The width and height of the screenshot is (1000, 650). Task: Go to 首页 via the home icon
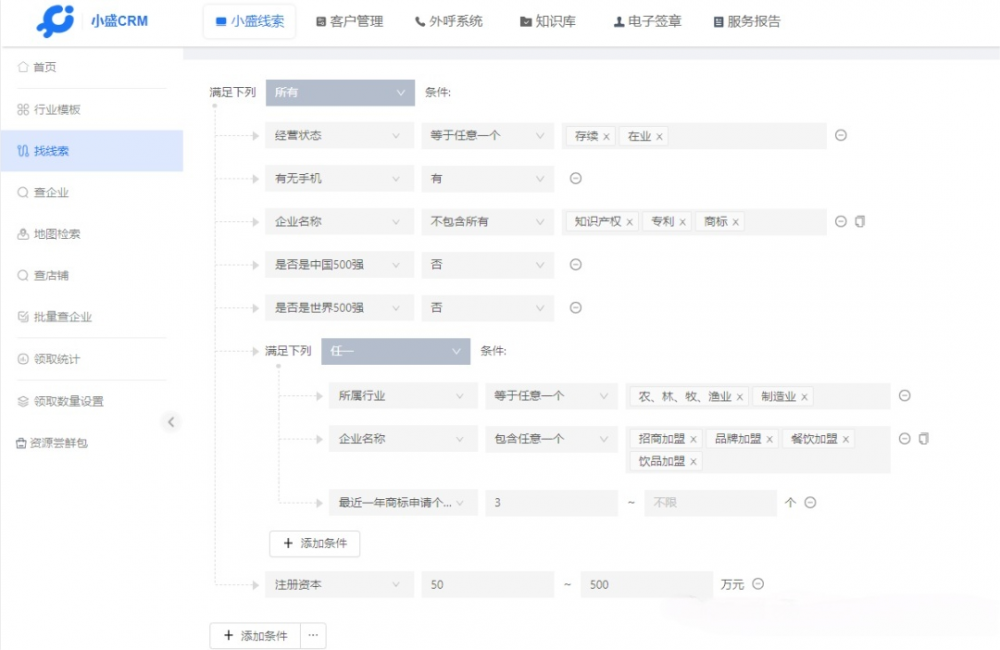tap(43, 67)
